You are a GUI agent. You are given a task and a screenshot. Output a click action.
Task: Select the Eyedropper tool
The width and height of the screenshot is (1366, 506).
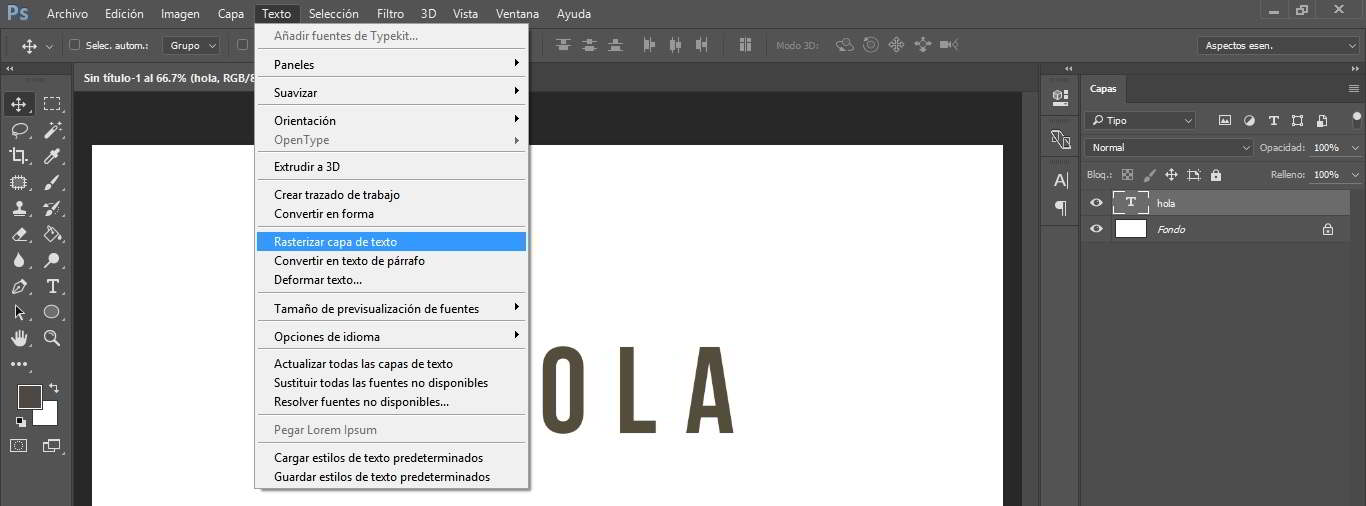pyautogui.click(x=52, y=156)
